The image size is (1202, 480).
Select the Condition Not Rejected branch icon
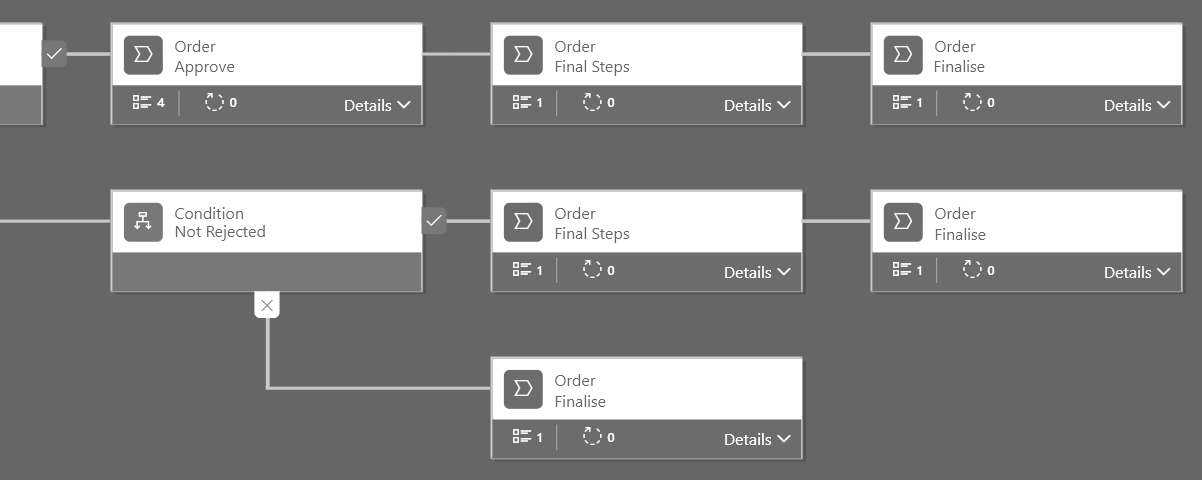pyautogui.click(x=143, y=222)
